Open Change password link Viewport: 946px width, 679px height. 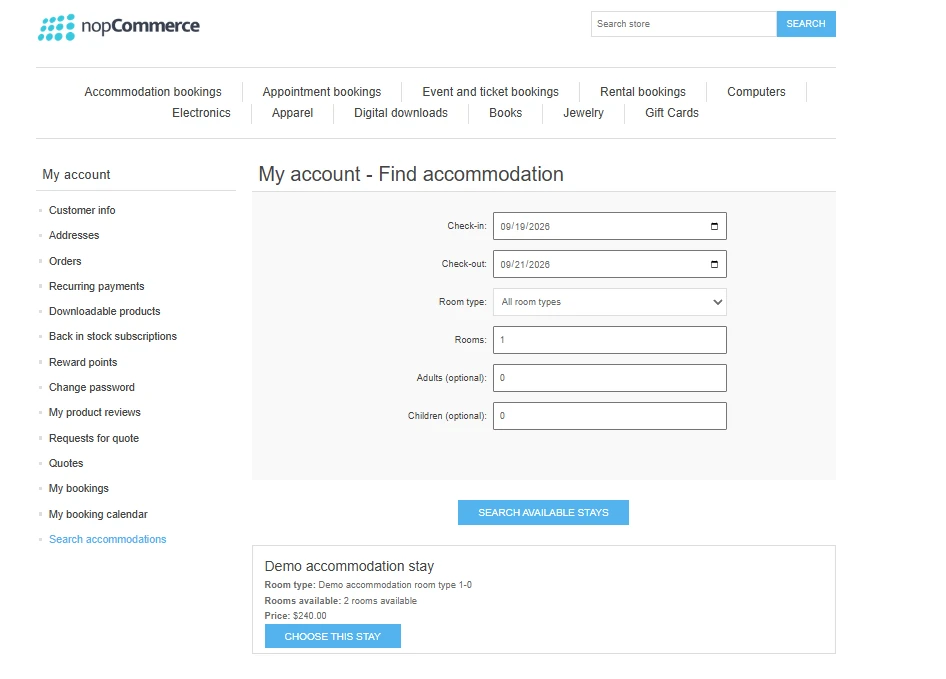pyautogui.click(x=92, y=387)
